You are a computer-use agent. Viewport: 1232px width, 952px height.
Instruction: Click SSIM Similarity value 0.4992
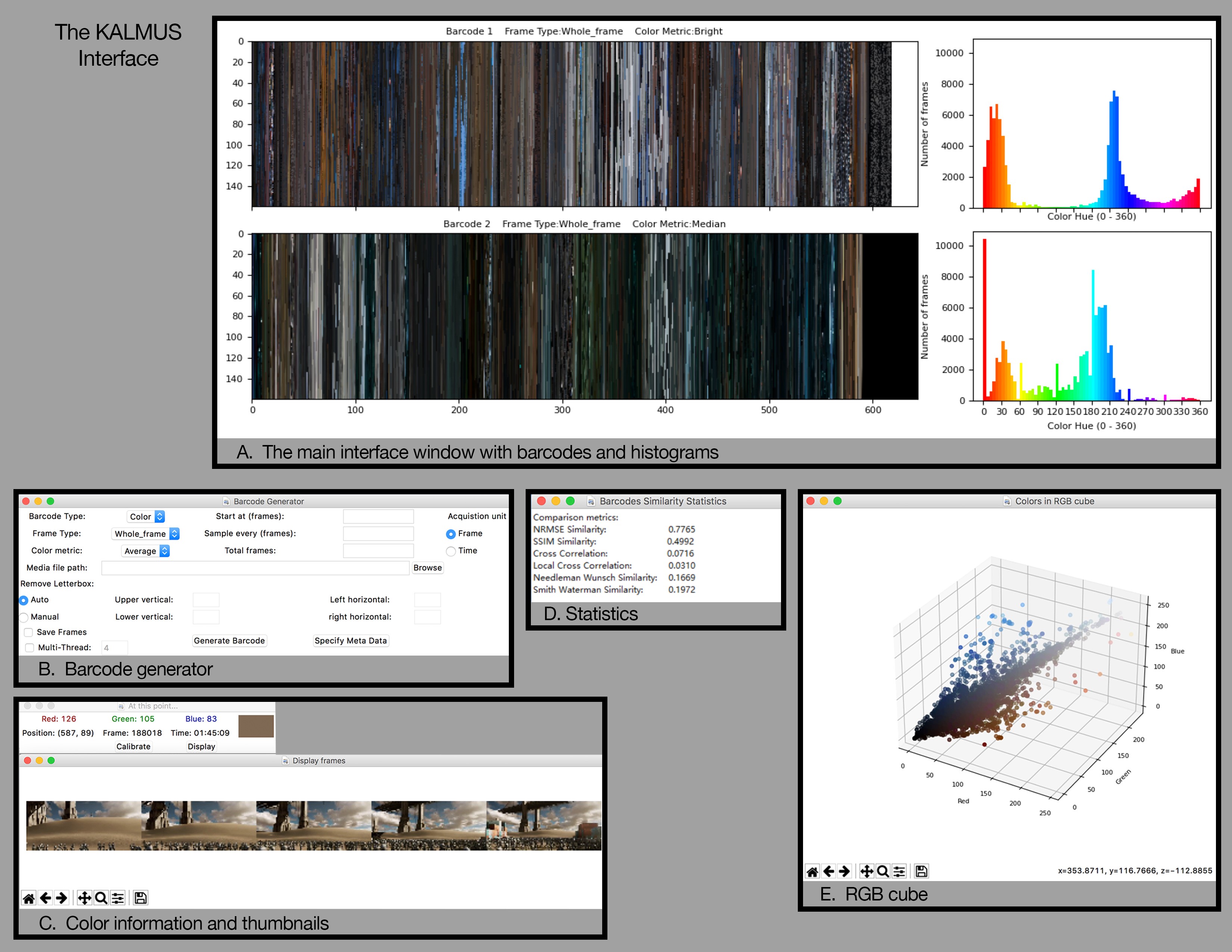(x=681, y=541)
